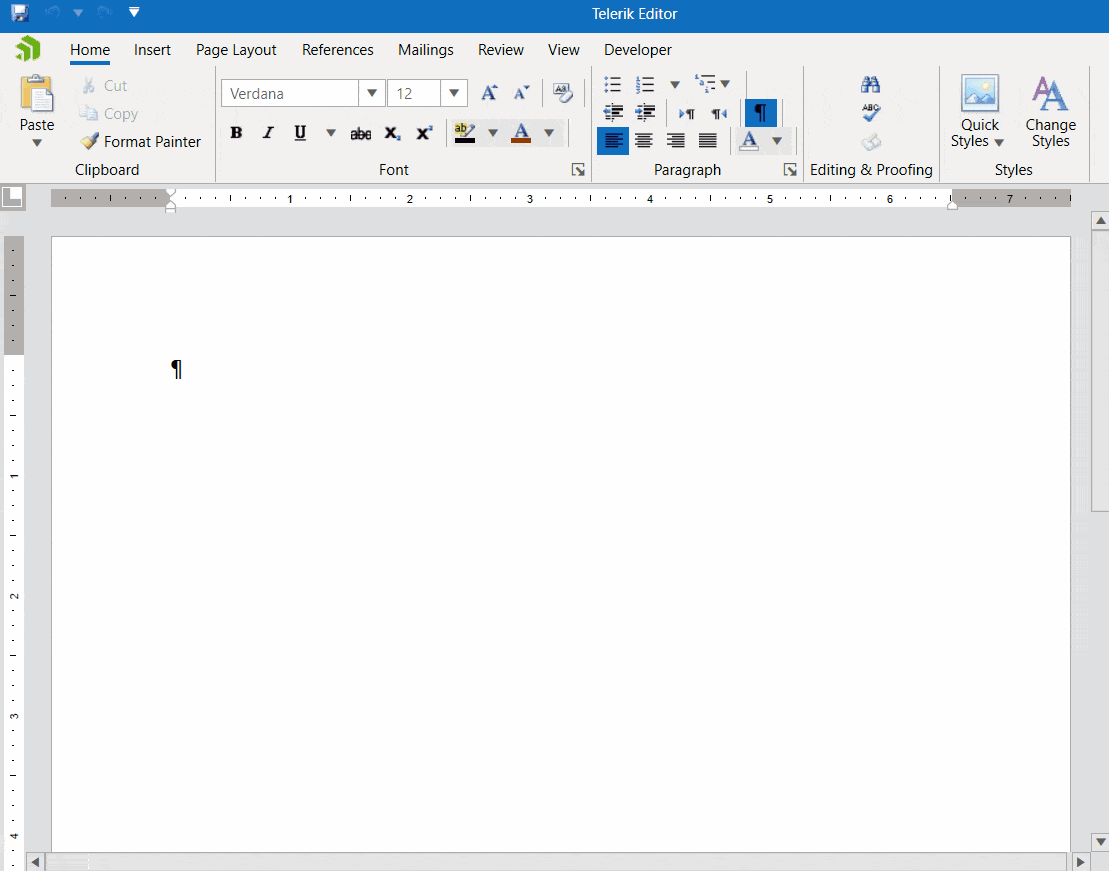Image resolution: width=1109 pixels, height=871 pixels.
Task: Open the Find dialog via binoculars icon
Action: 870,84
